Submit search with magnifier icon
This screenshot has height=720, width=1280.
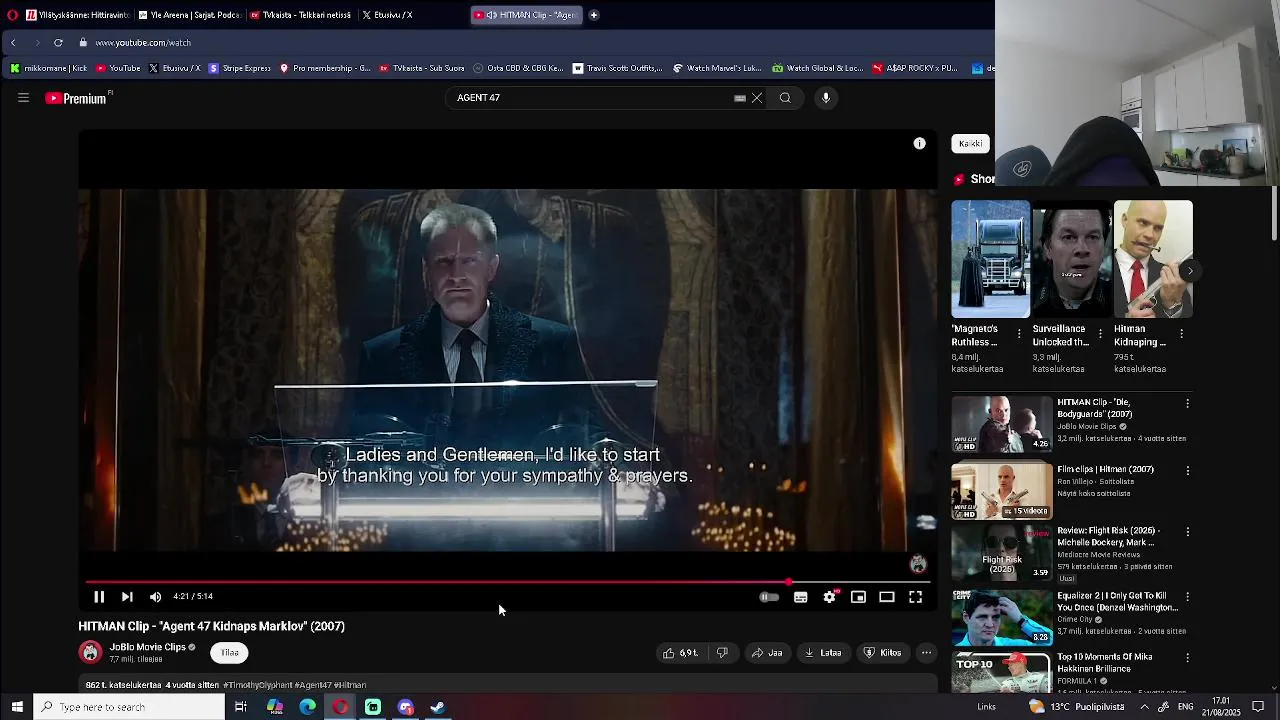[785, 98]
